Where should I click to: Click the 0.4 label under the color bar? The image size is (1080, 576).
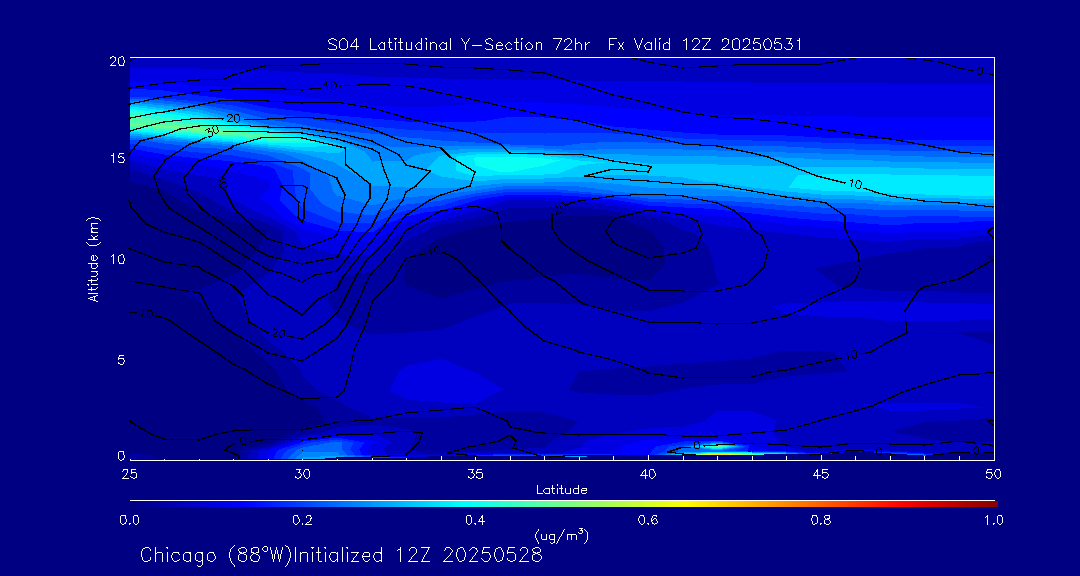point(475,520)
